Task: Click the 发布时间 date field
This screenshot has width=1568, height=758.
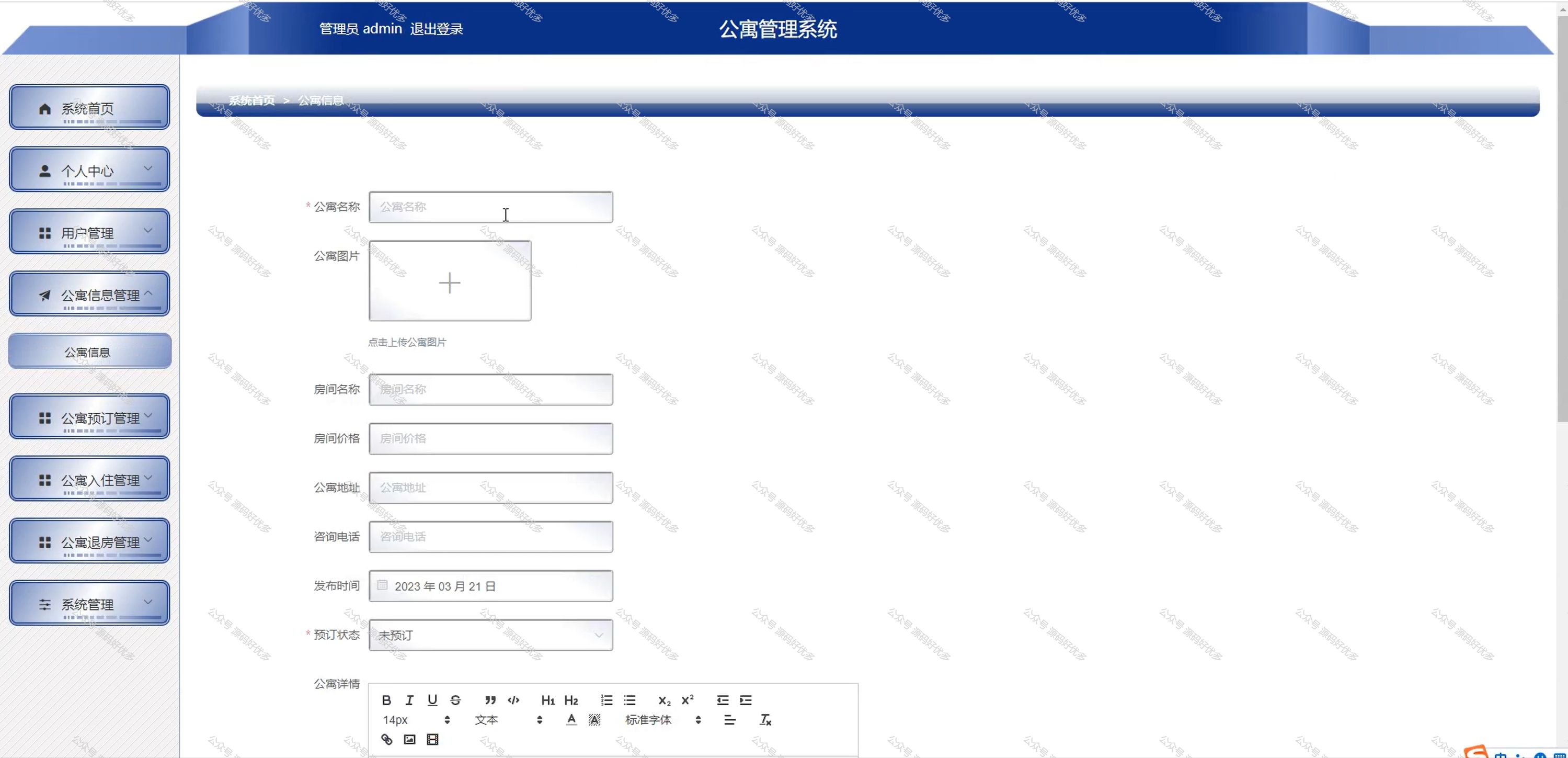Action: click(490, 586)
